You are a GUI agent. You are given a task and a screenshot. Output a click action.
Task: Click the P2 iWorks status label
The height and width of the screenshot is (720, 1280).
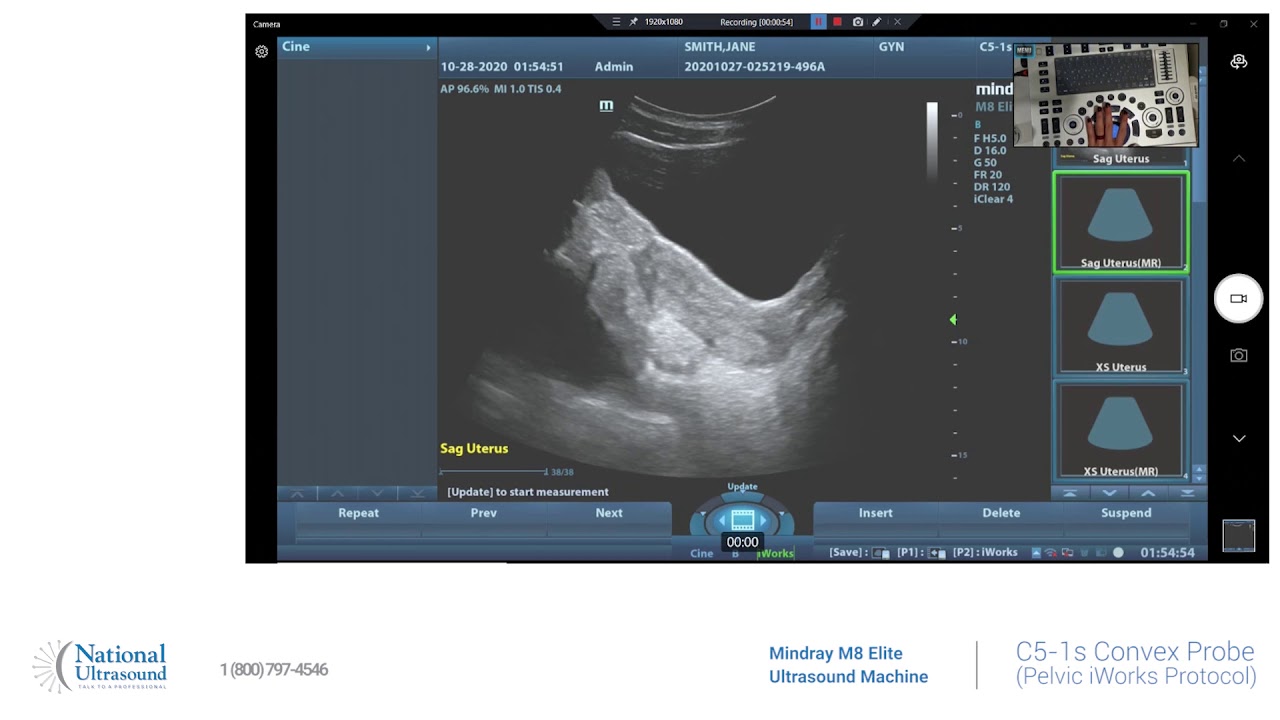pos(985,553)
